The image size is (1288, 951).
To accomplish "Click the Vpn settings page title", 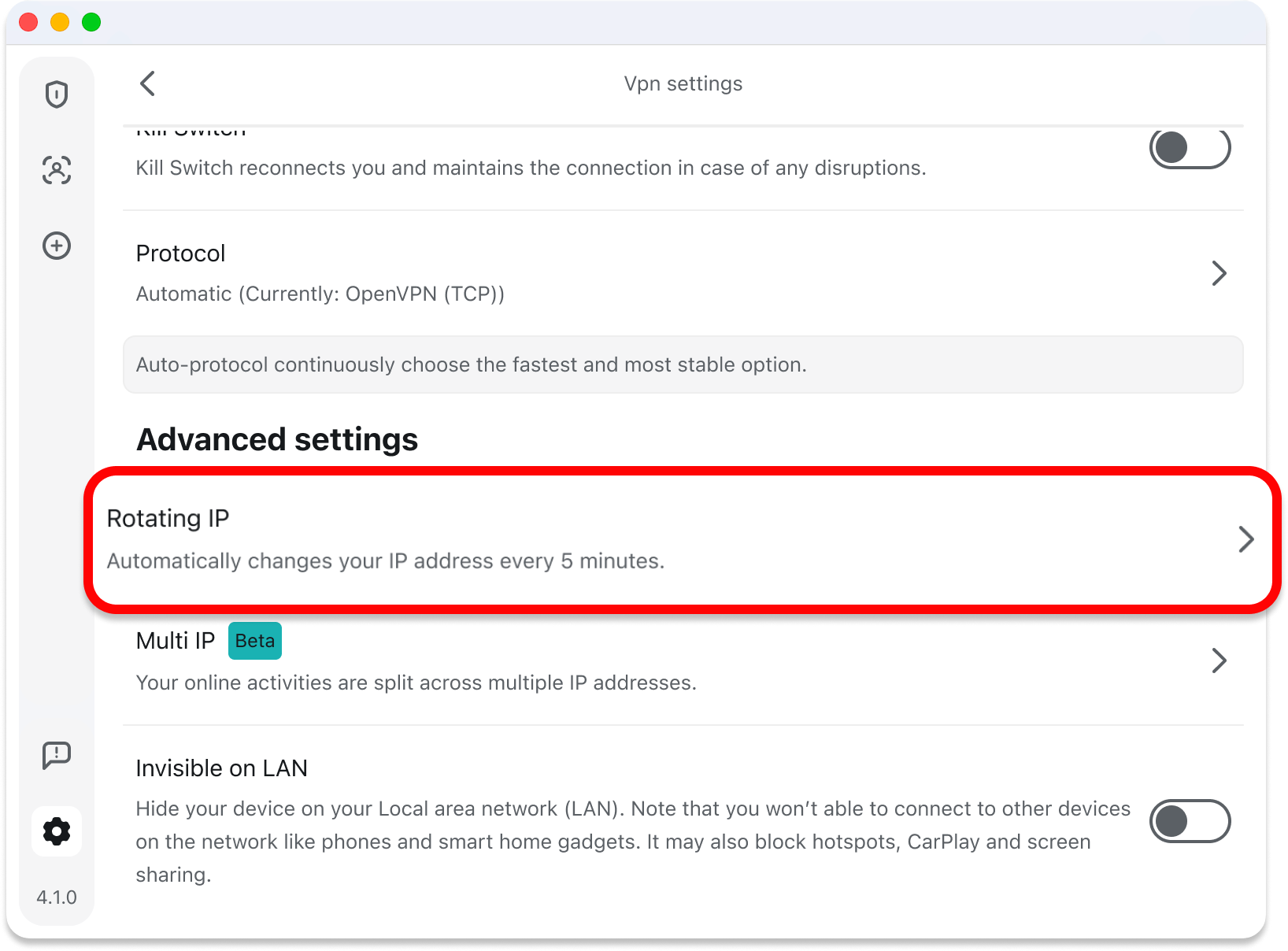I will point(683,83).
